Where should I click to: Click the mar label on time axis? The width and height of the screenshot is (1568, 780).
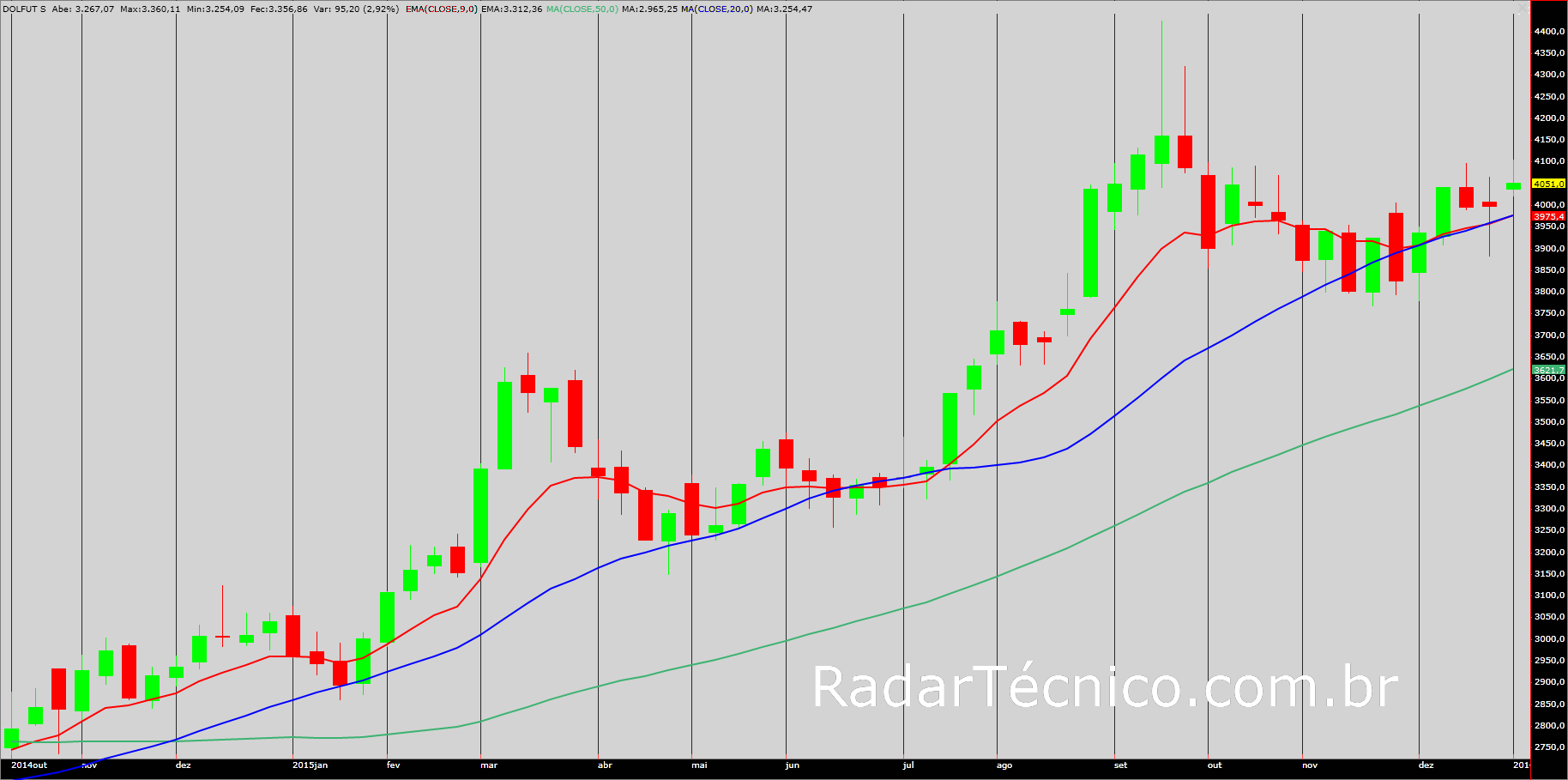coord(489,765)
